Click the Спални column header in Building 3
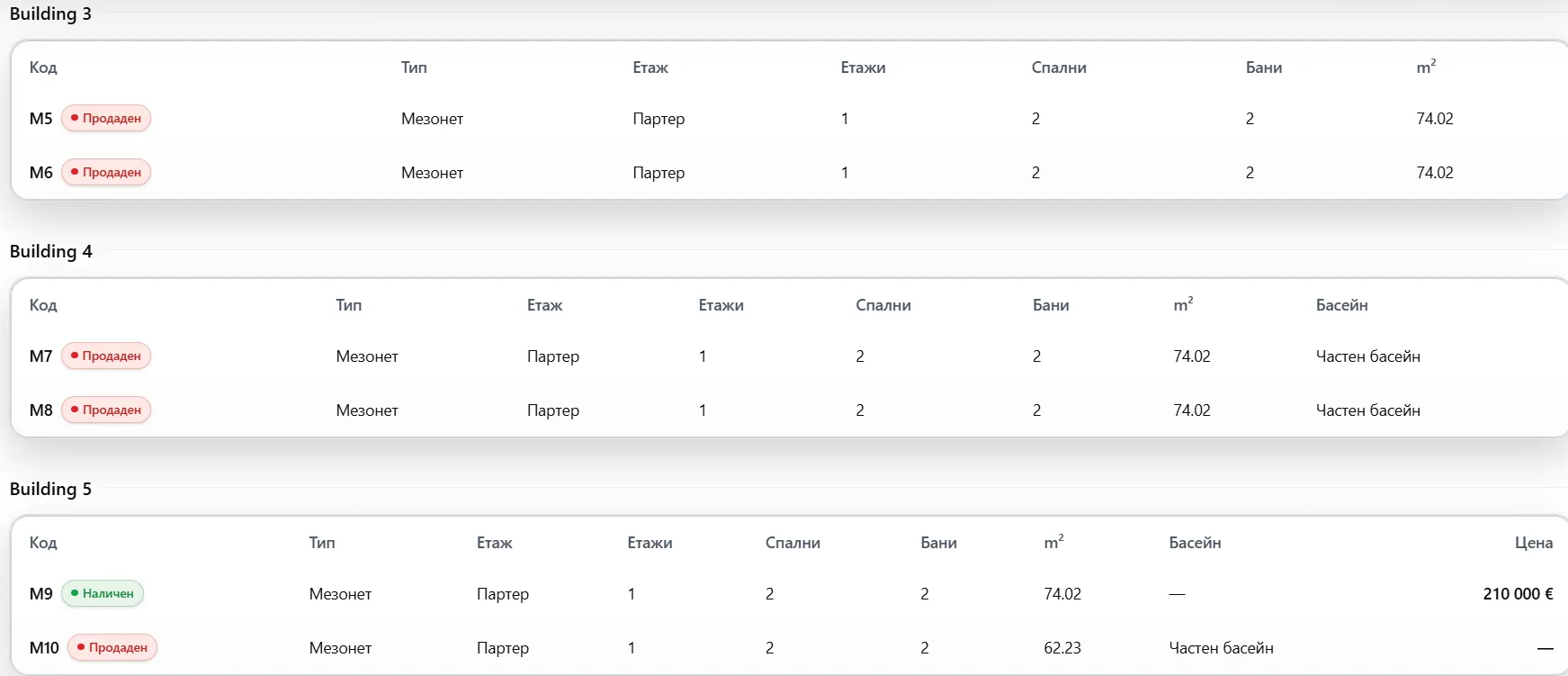 [1059, 68]
